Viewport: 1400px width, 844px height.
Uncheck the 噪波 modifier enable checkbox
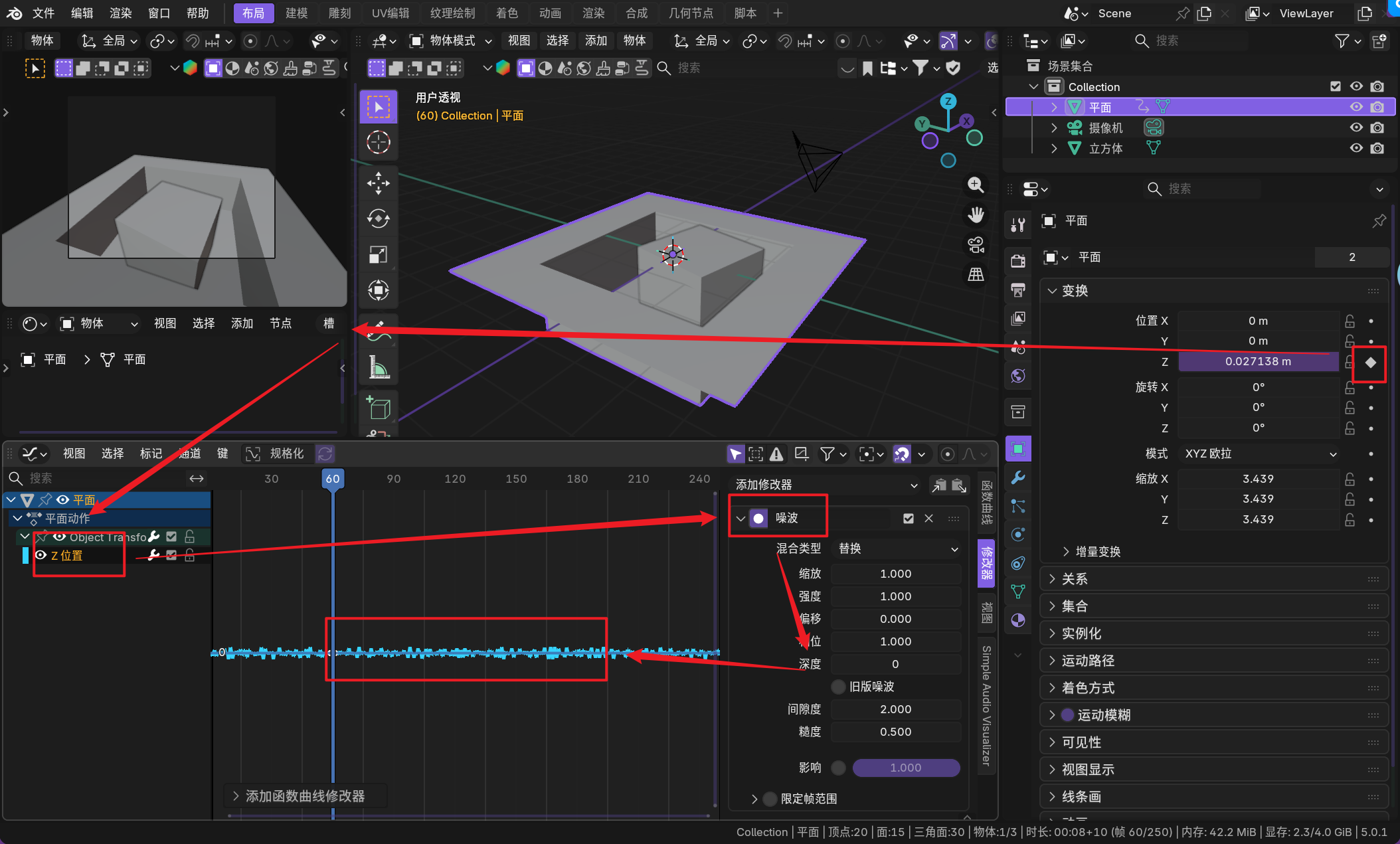(908, 518)
